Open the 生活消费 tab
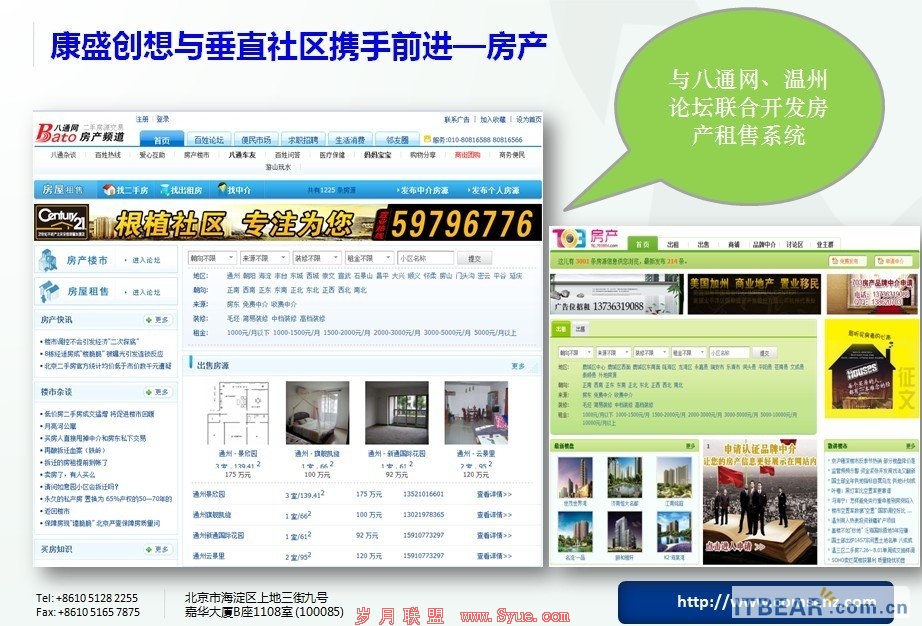 (350, 140)
